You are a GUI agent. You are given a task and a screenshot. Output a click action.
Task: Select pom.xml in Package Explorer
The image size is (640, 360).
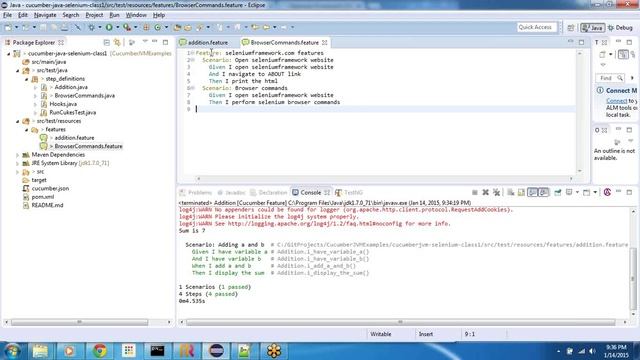coord(43,197)
